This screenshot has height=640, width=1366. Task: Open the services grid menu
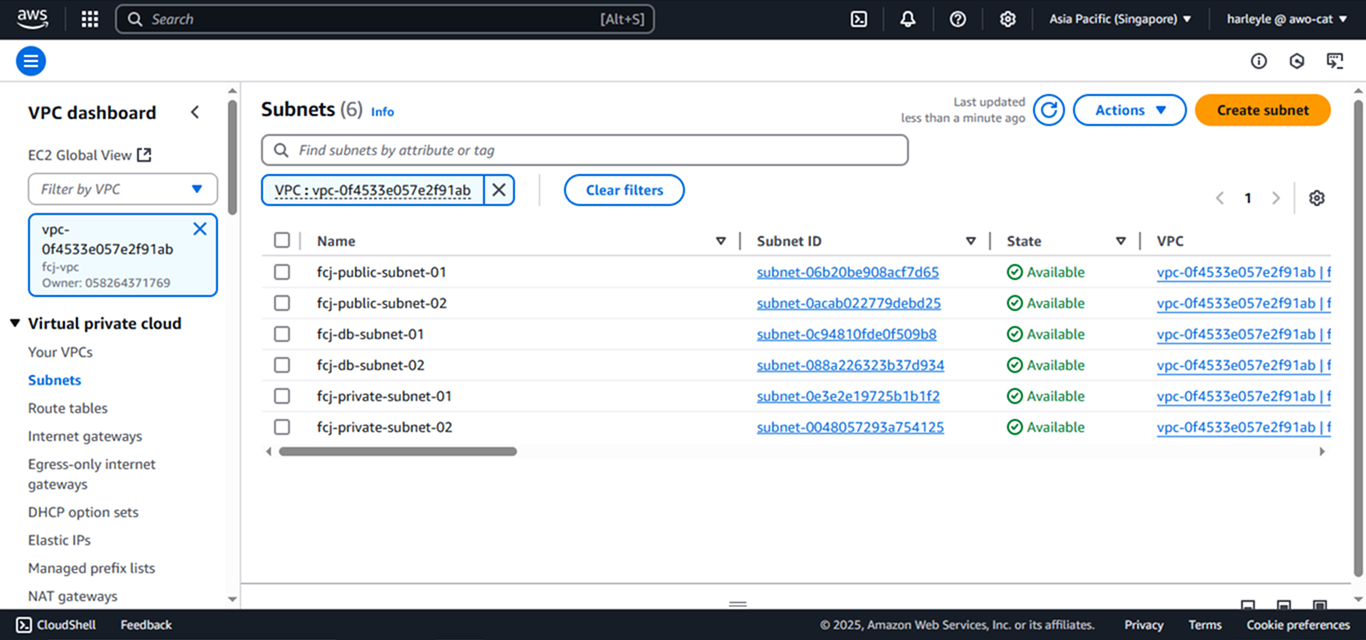click(x=90, y=19)
